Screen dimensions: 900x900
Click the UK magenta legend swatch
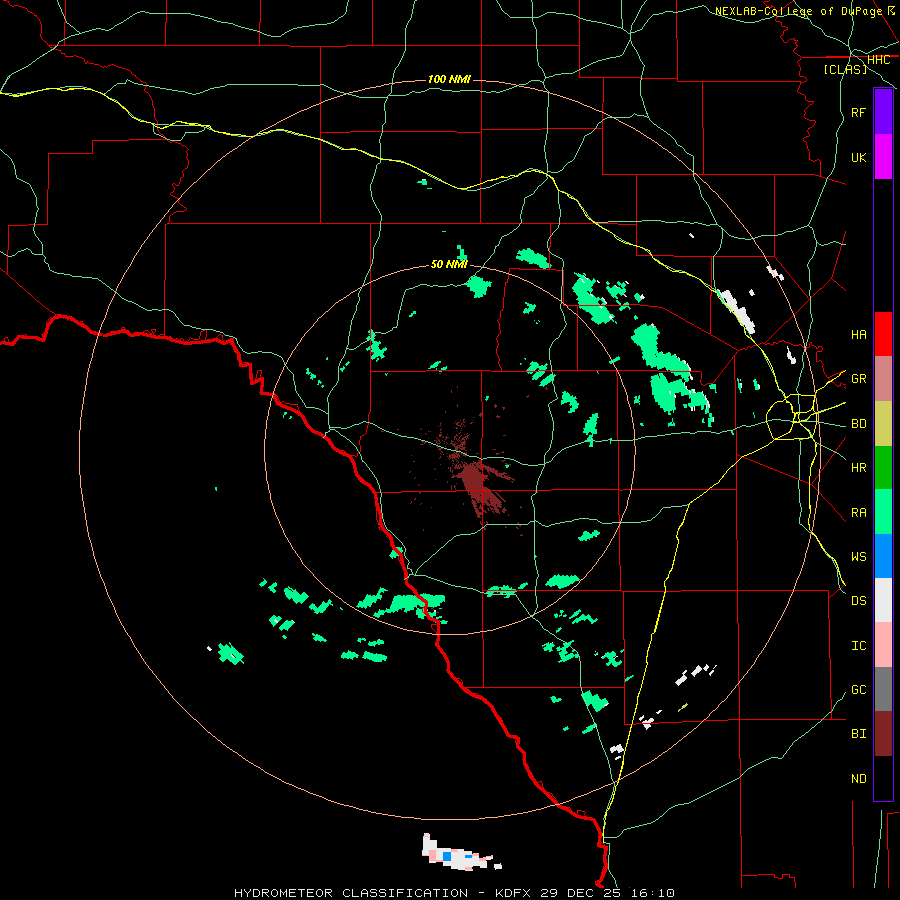[883, 157]
